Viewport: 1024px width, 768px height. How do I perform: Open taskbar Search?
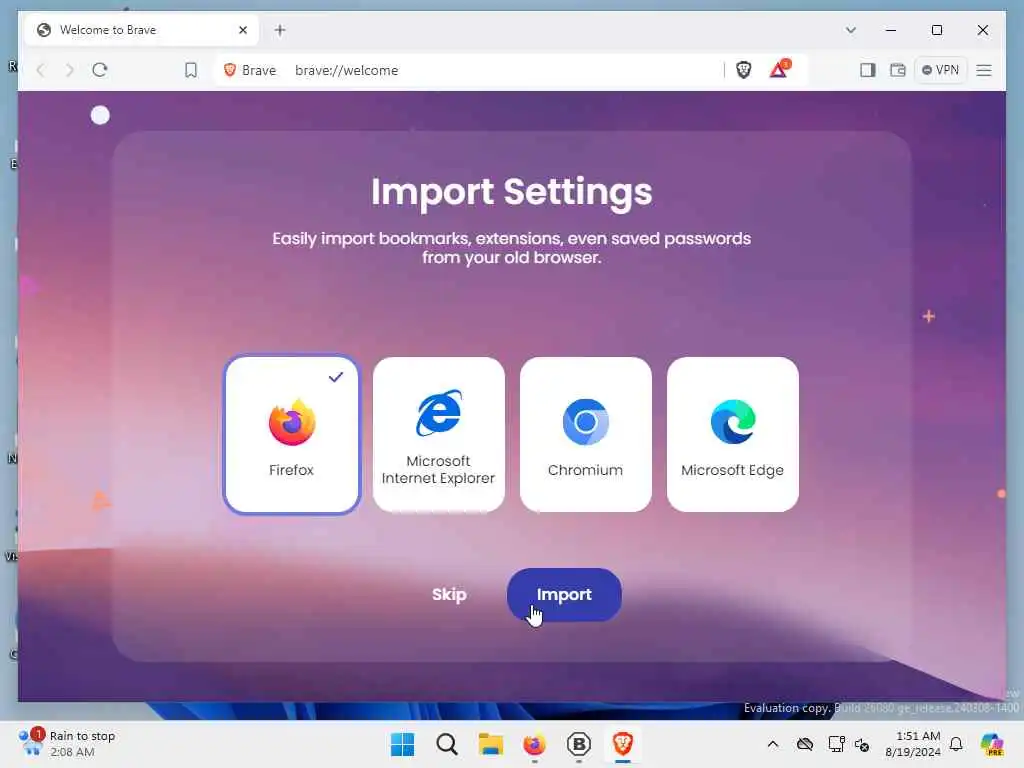click(x=447, y=744)
